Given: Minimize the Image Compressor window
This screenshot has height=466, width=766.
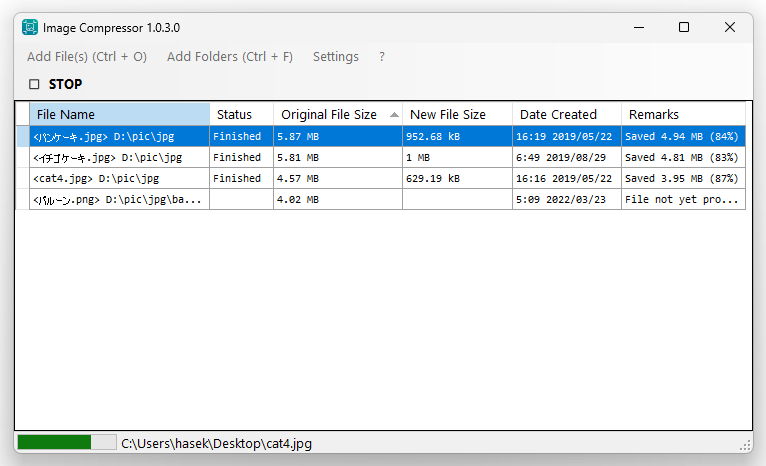Looking at the screenshot, I should coord(638,27).
